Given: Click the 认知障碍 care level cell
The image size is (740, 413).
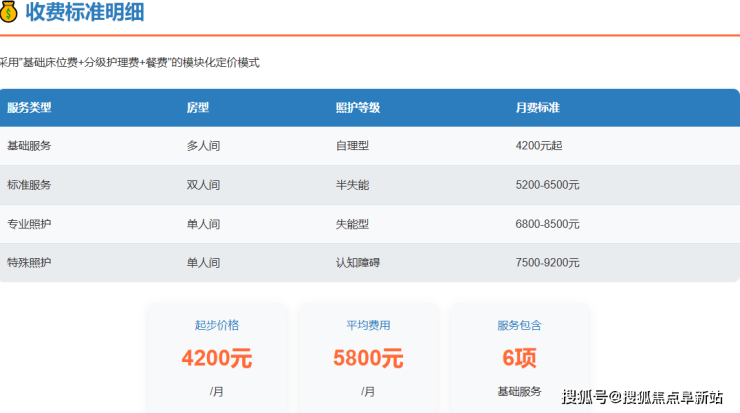Looking at the screenshot, I should click(358, 263).
